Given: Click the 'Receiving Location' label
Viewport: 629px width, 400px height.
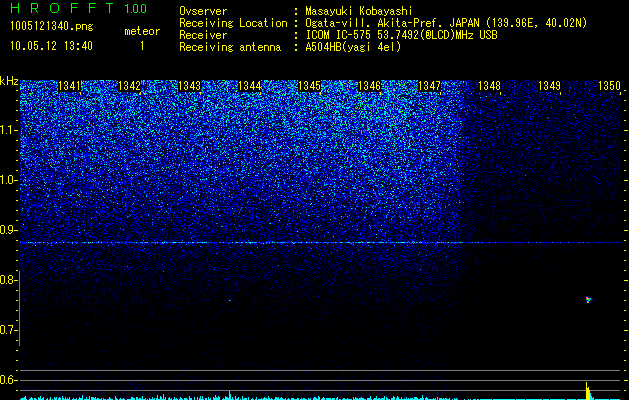Looking at the screenshot, I should click(x=233, y=23).
